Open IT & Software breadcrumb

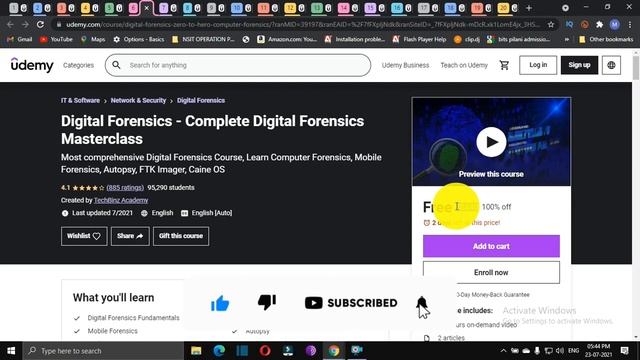pyautogui.click(x=80, y=100)
